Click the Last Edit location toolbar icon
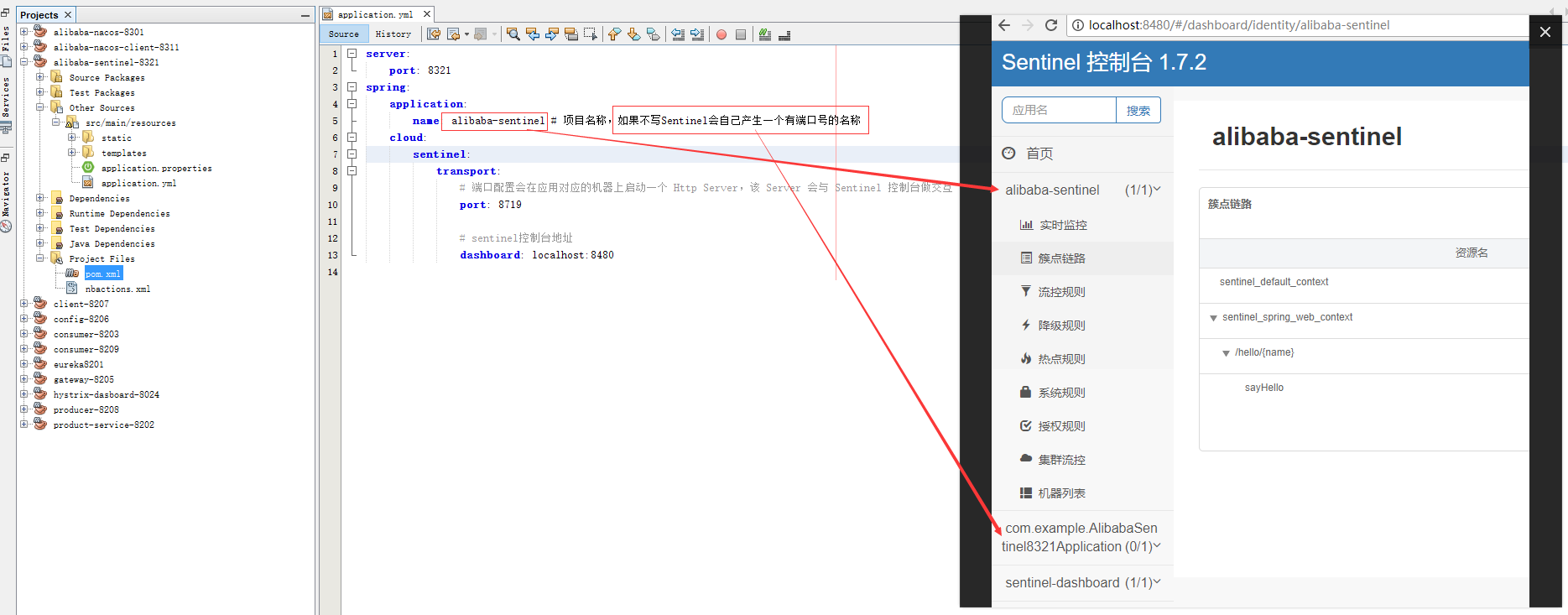The width and height of the screenshot is (1568, 615). coord(434,34)
